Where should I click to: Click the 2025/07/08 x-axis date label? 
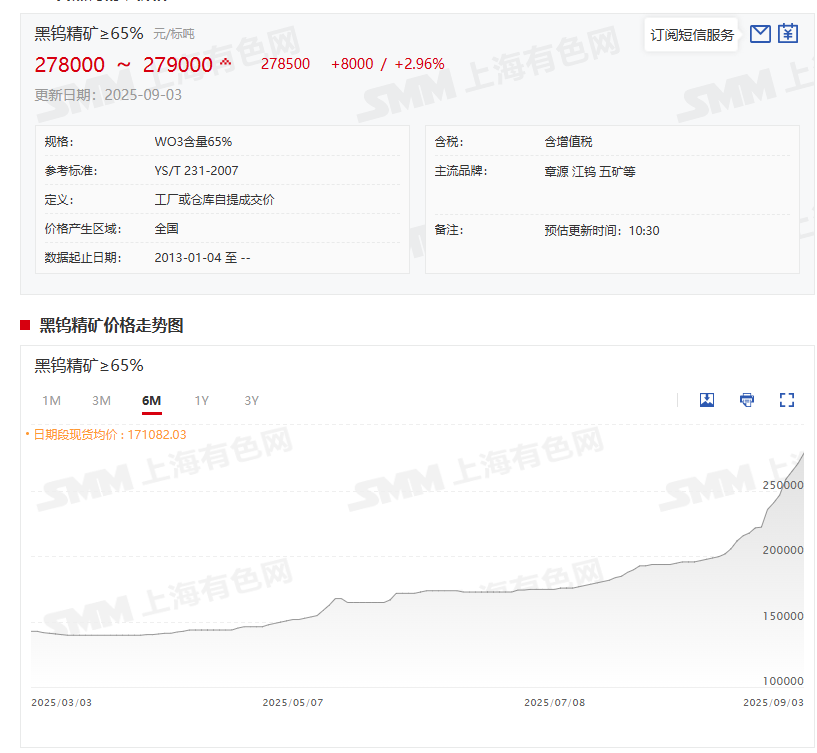coord(554,703)
